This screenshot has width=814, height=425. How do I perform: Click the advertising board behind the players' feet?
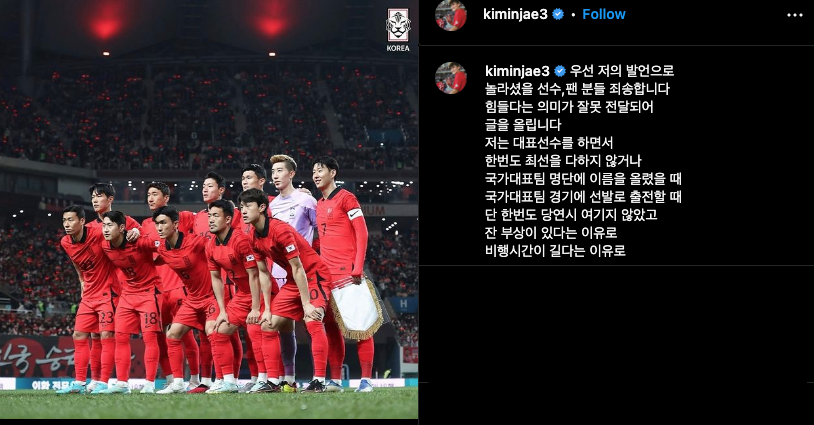(x=209, y=384)
